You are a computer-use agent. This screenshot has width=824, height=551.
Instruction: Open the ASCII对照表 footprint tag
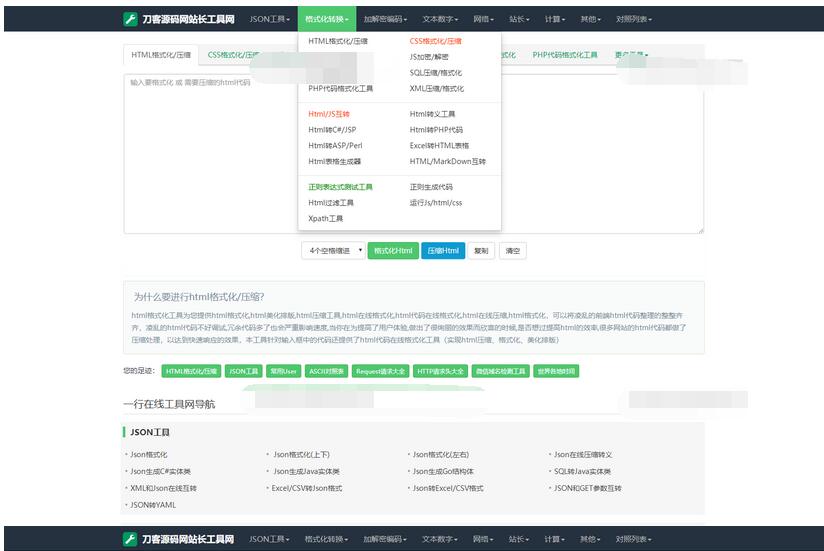coord(325,371)
